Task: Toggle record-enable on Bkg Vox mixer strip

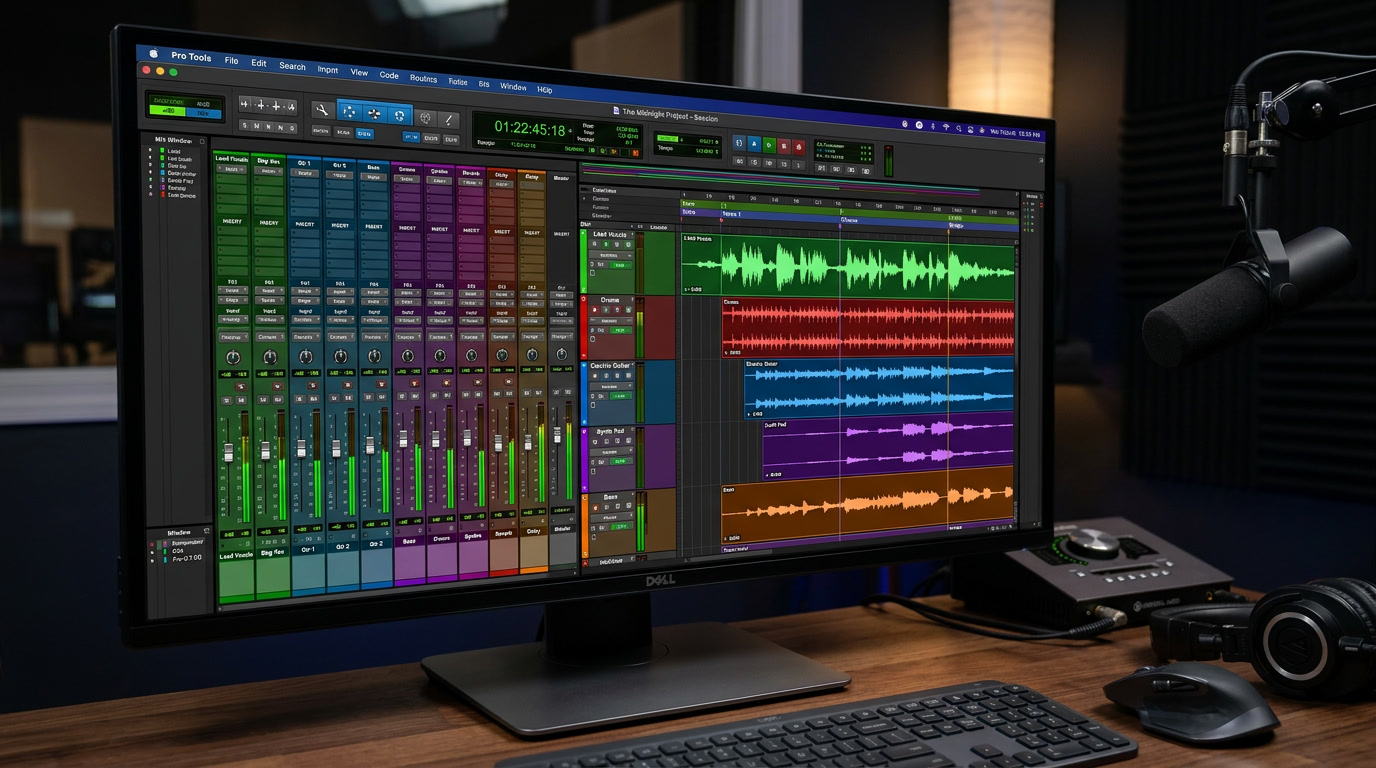Action: pos(277,386)
